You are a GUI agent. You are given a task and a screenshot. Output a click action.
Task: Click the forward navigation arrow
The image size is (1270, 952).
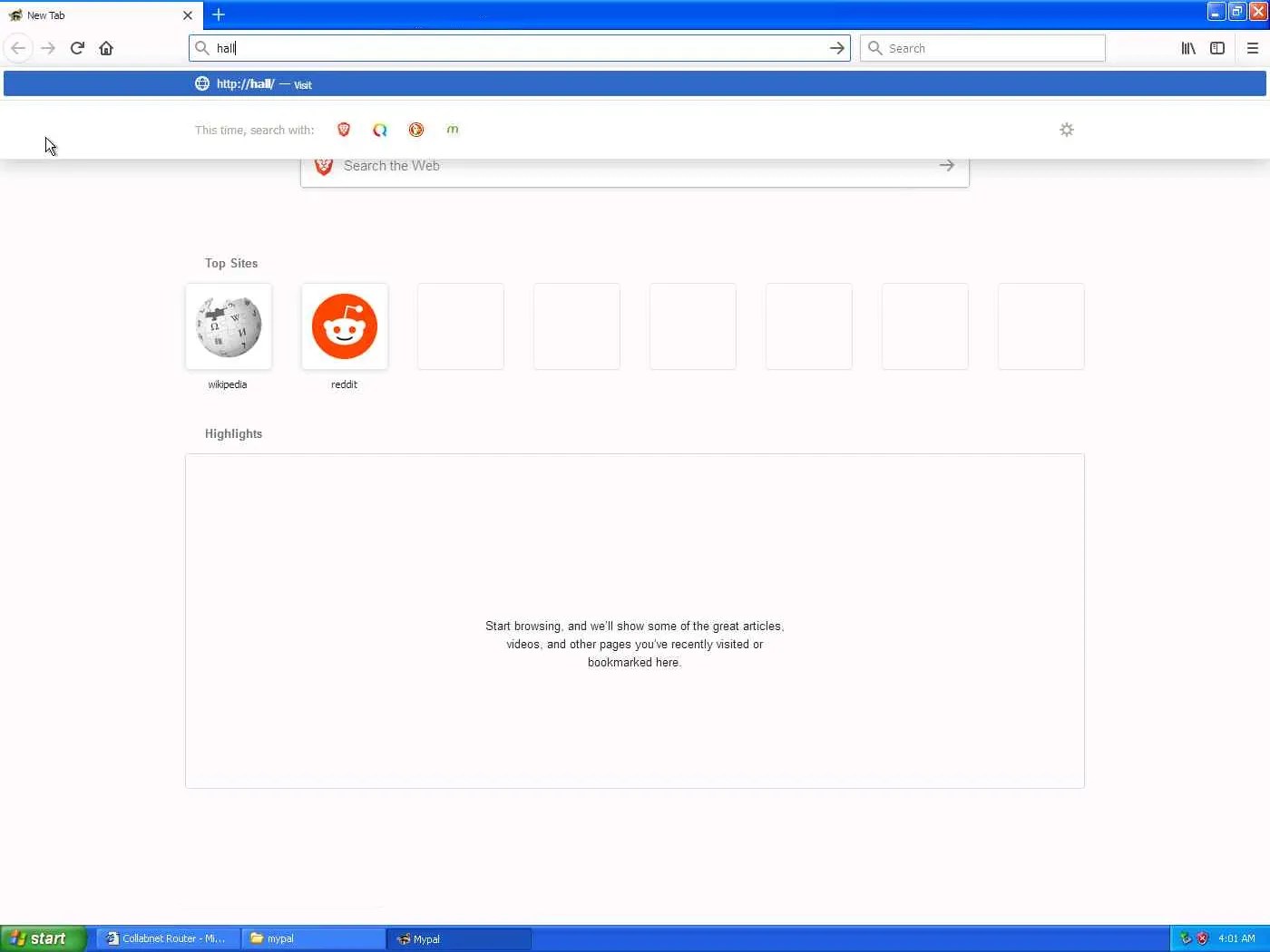pos(48,48)
